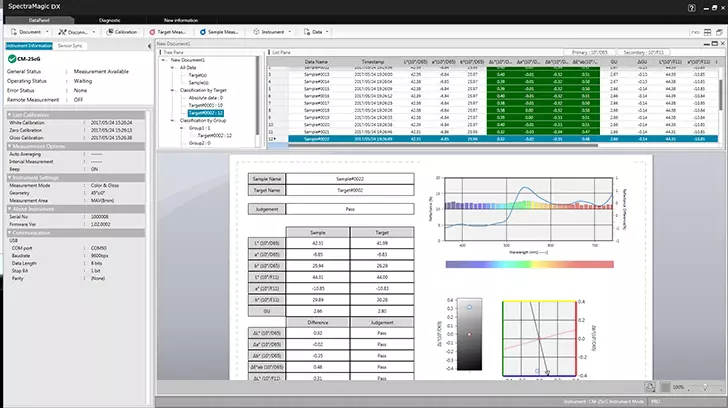The height and width of the screenshot is (408, 728).
Task: Select Target#0002 : 12 under Classification by Target
Action: click(x=206, y=113)
